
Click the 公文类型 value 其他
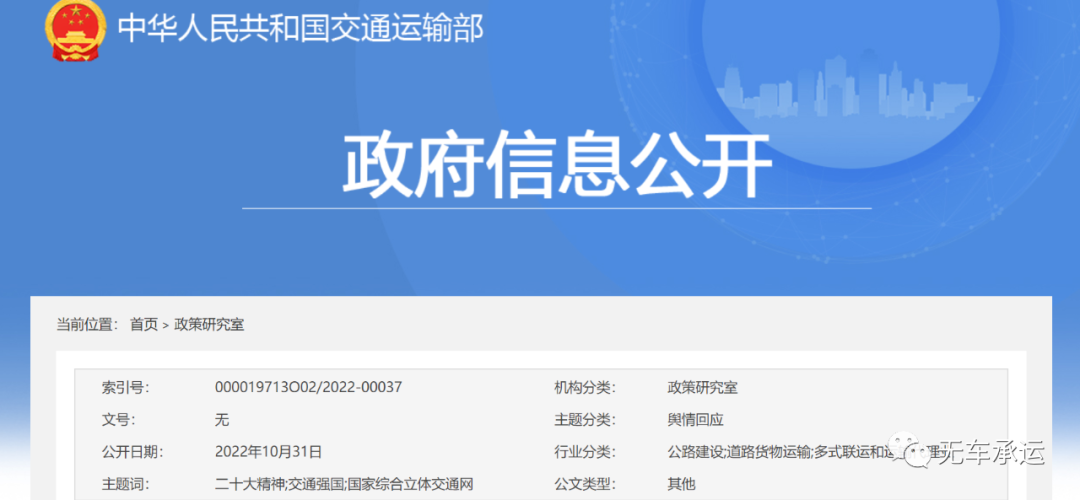click(x=681, y=484)
